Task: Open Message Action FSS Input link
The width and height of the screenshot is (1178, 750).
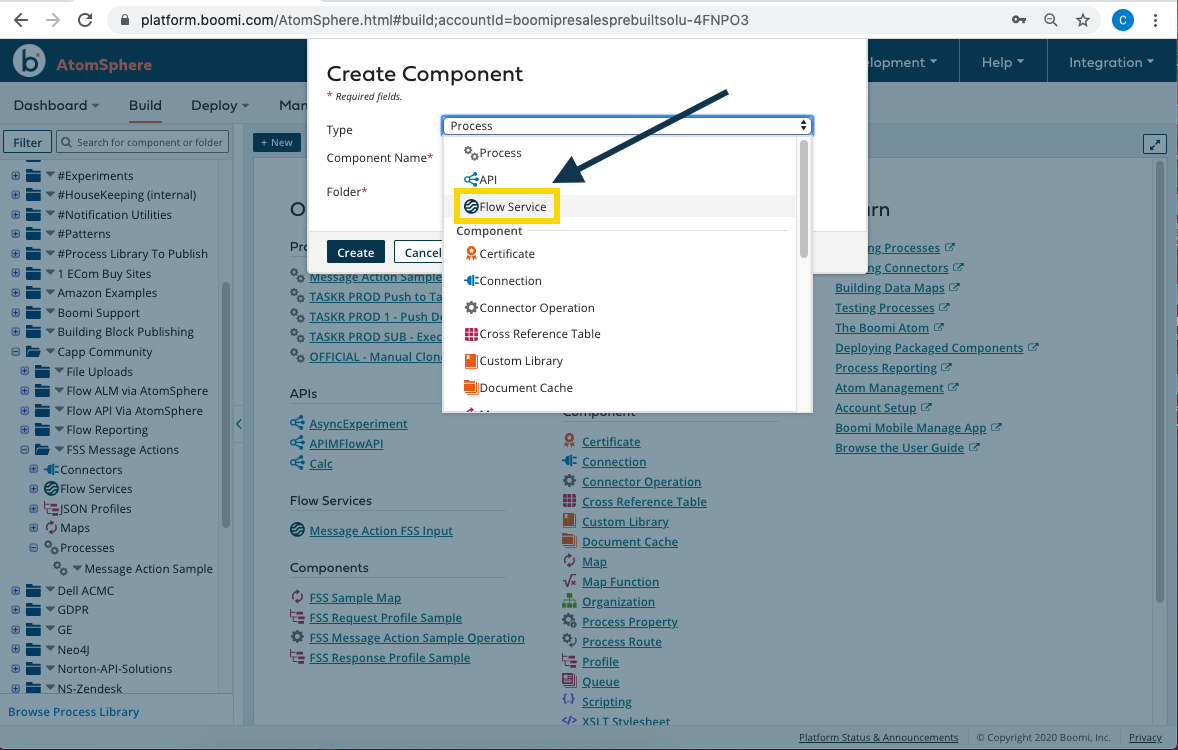Action: point(381,531)
